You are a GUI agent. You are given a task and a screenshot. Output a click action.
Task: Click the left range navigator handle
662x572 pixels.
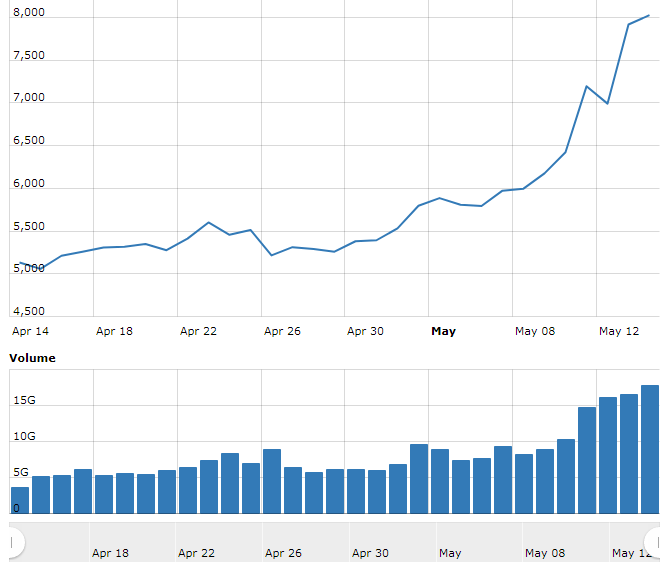click(12, 543)
